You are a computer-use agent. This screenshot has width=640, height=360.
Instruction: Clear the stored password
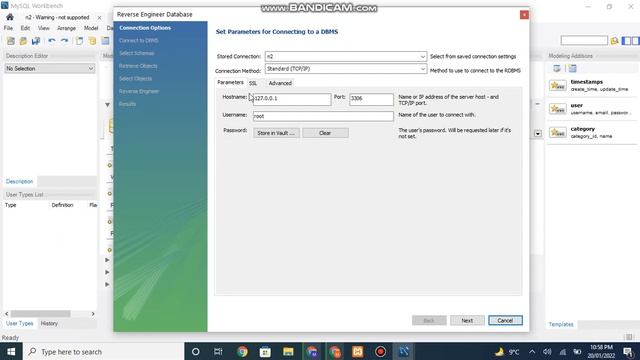click(x=325, y=133)
